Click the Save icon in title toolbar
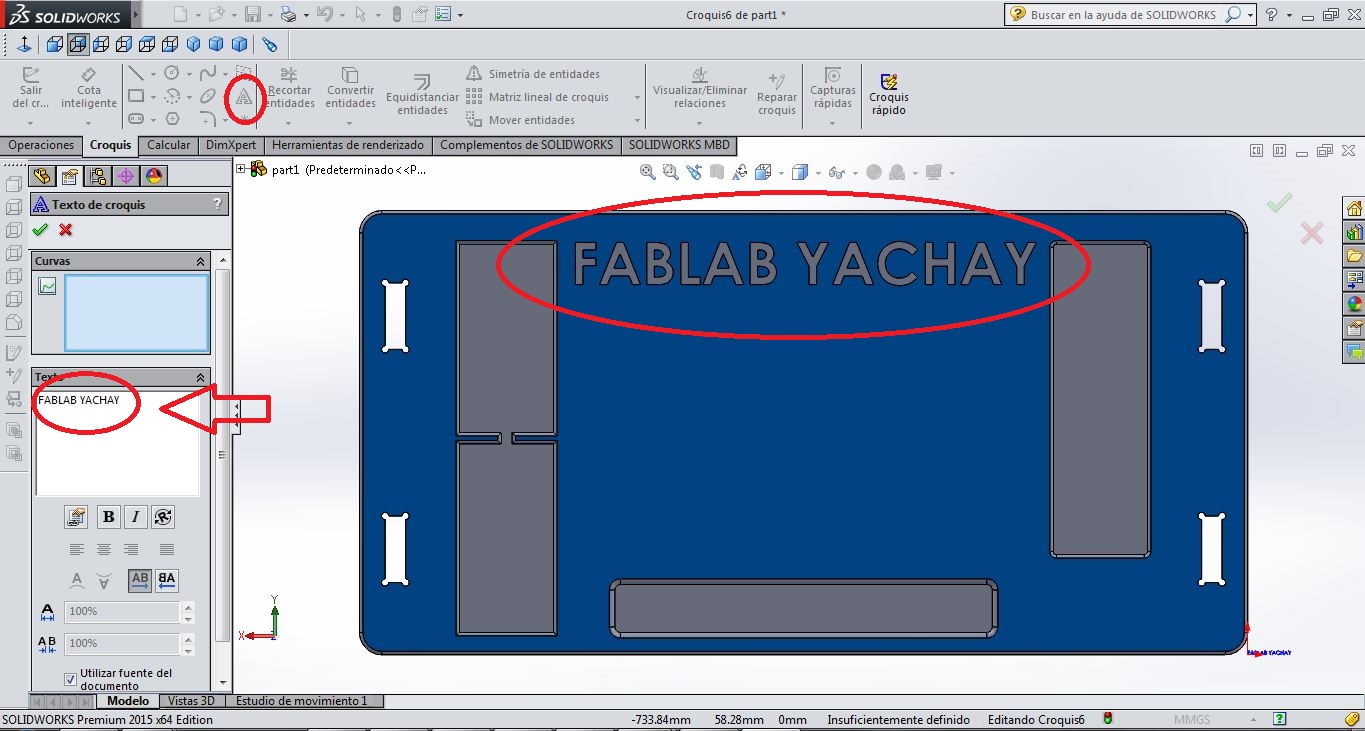This screenshot has width=1365, height=731. click(x=253, y=14)
